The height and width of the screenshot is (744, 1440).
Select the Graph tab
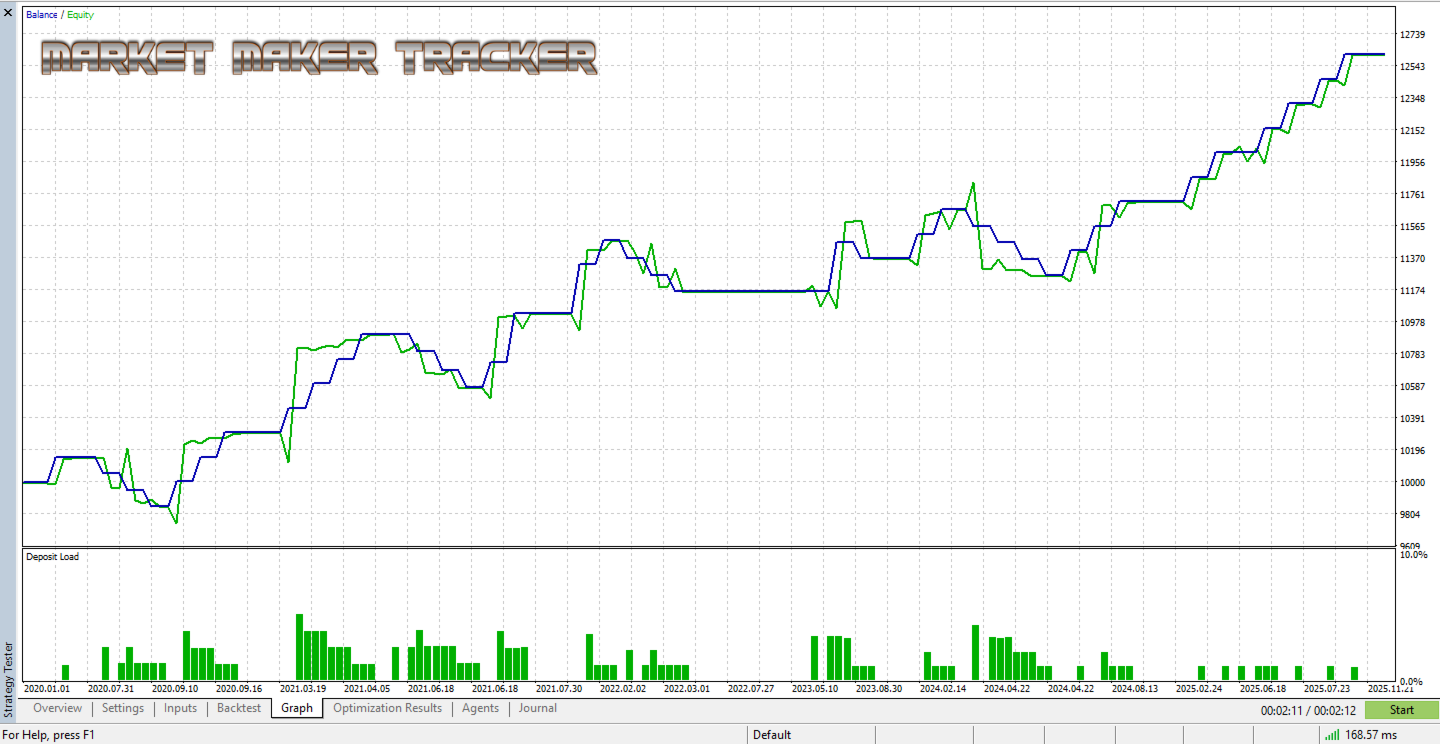coord(297,708)
